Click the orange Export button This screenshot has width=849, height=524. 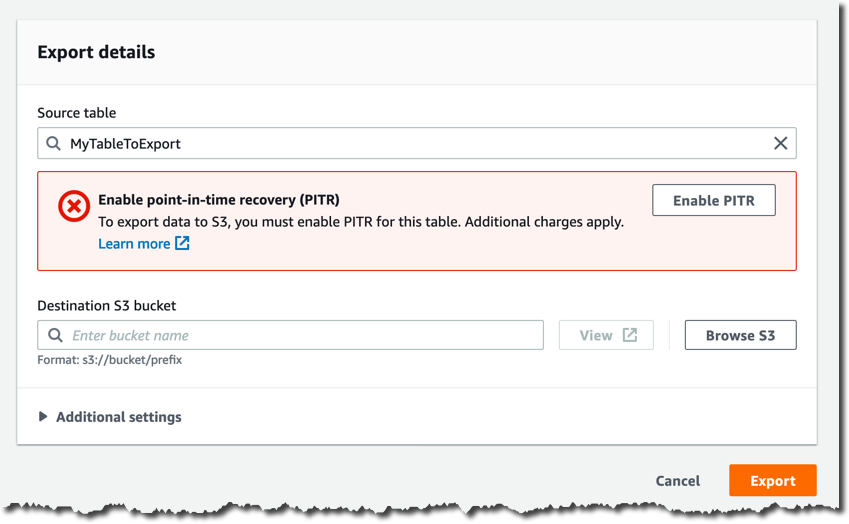tap(773, 480)
